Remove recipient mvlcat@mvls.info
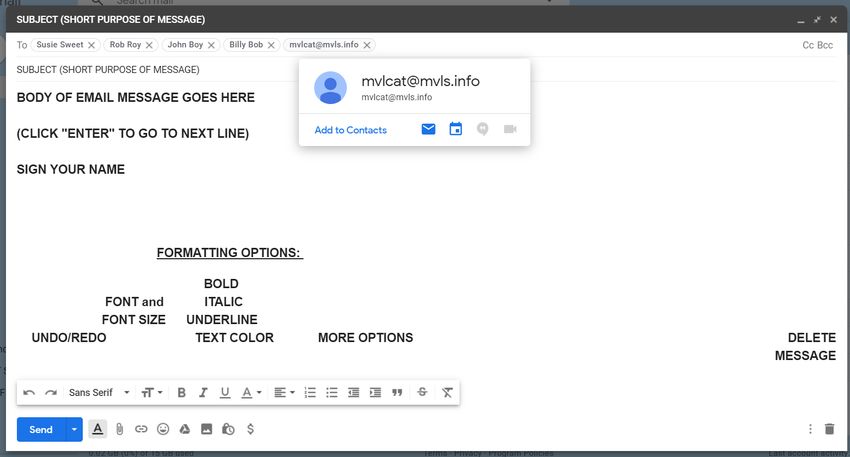The height and width of the screenshot is (457, 850). coord(367,45)
